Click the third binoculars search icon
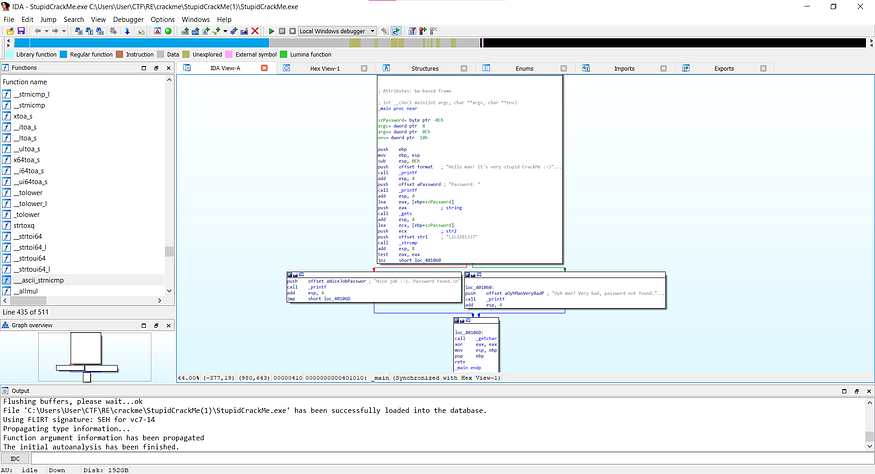This screenshot has width=875, height=474. pos(99,31)
